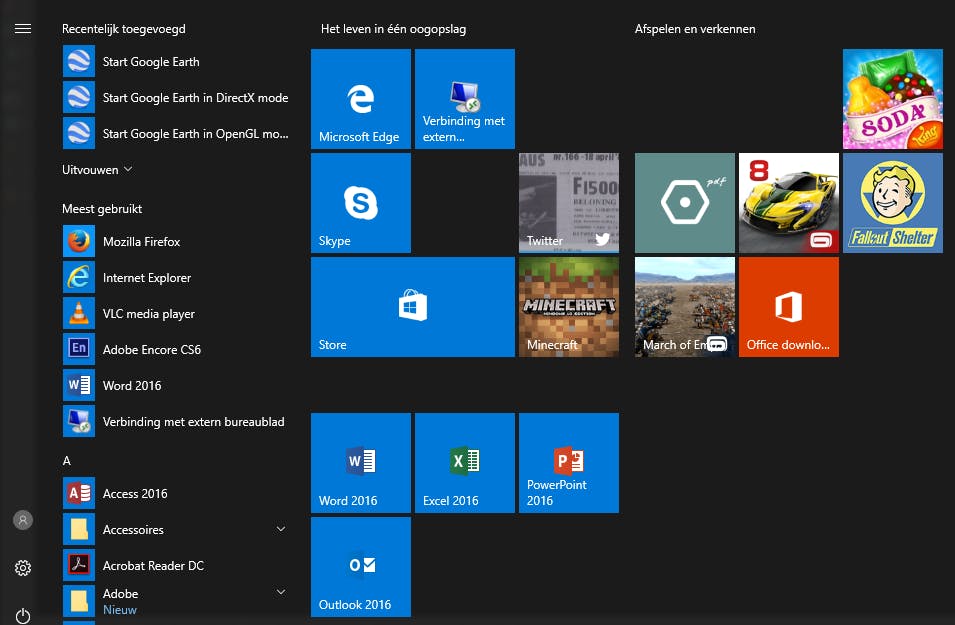The height and width of the screenshot is (625, 955).
Task: Click Start Google Earth in Recentelijk toegevoegd
Action: [151, 61]
